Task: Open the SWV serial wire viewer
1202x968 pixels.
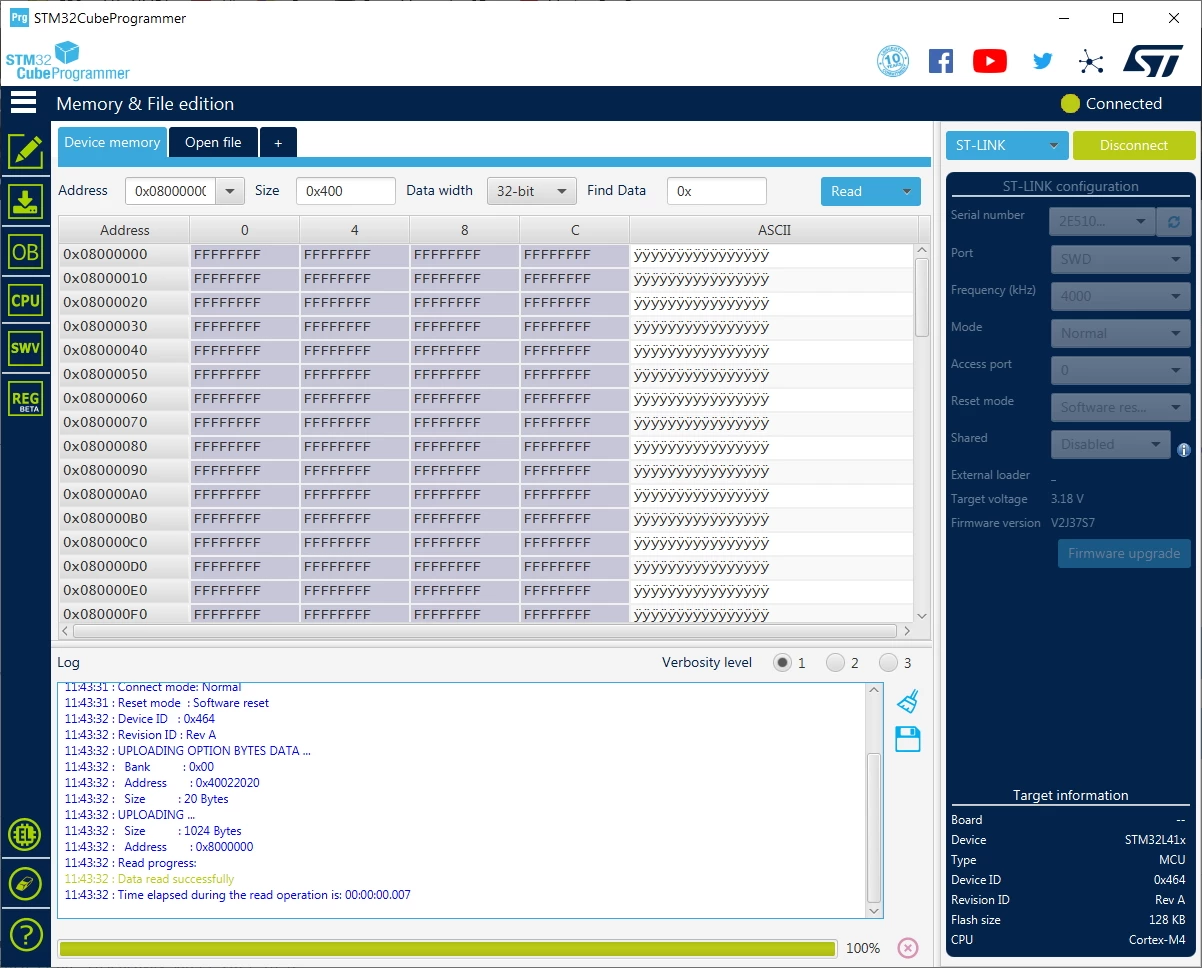Action: pyautogui.click(x=25, y=349)
